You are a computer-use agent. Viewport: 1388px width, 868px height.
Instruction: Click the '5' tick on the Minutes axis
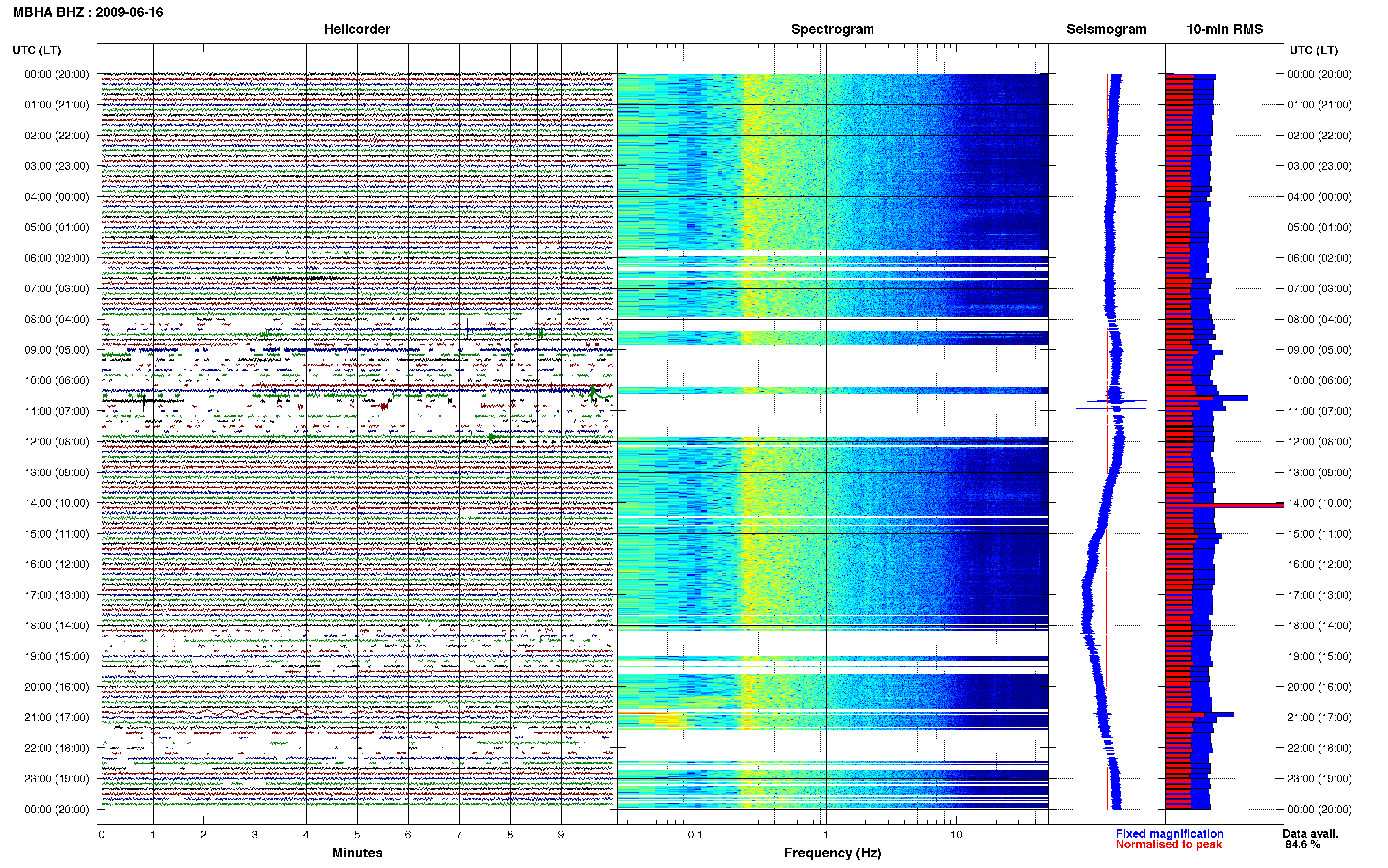pyautogui.click(x=357, y=835)
